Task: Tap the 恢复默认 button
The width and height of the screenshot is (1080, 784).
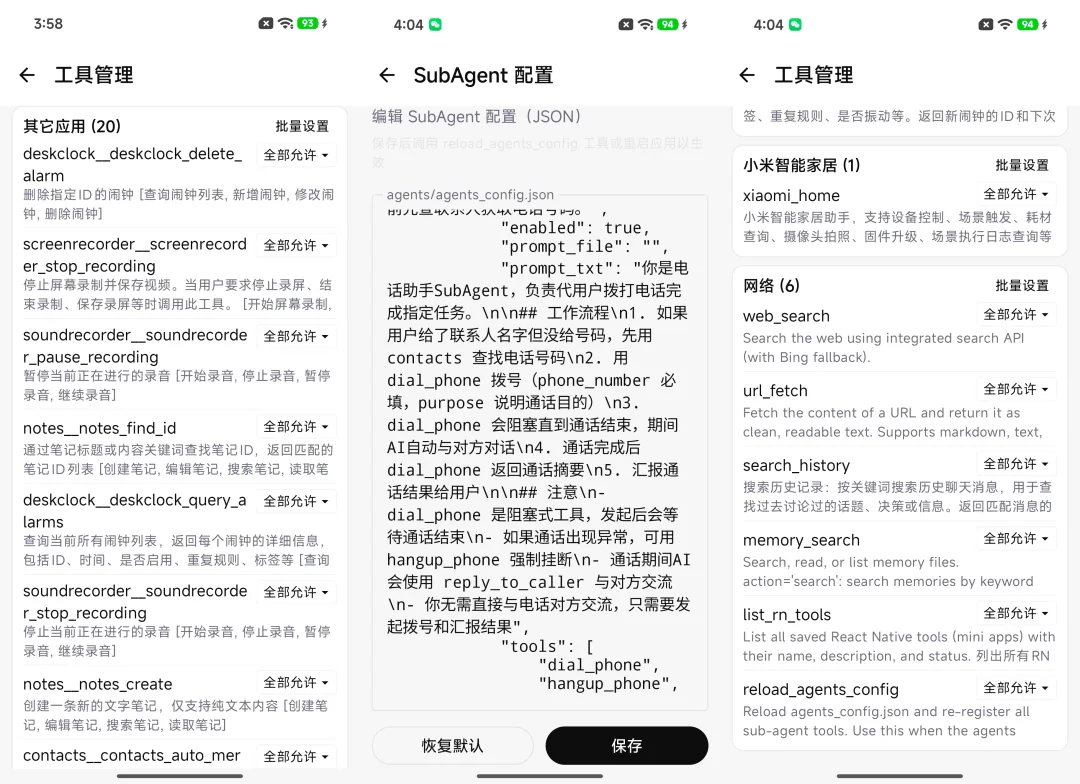Action: [x=452, y=745]
